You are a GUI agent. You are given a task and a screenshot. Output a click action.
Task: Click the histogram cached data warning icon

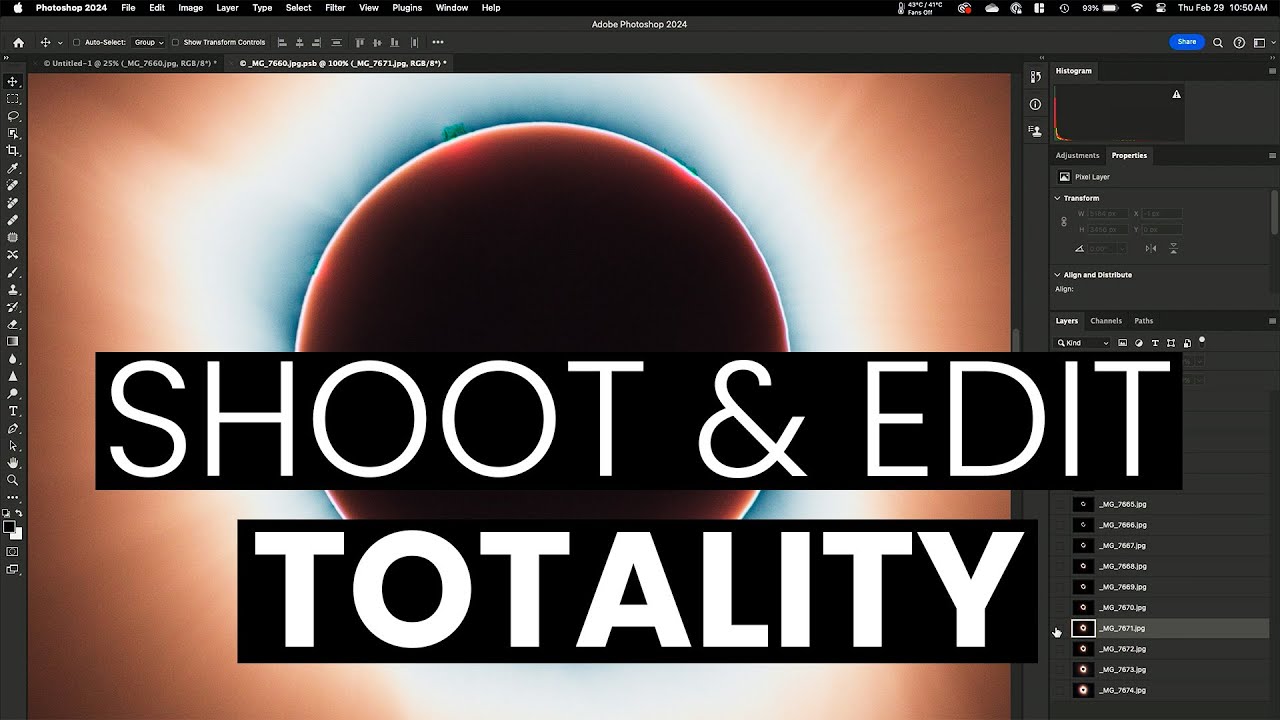point(1176,94)
